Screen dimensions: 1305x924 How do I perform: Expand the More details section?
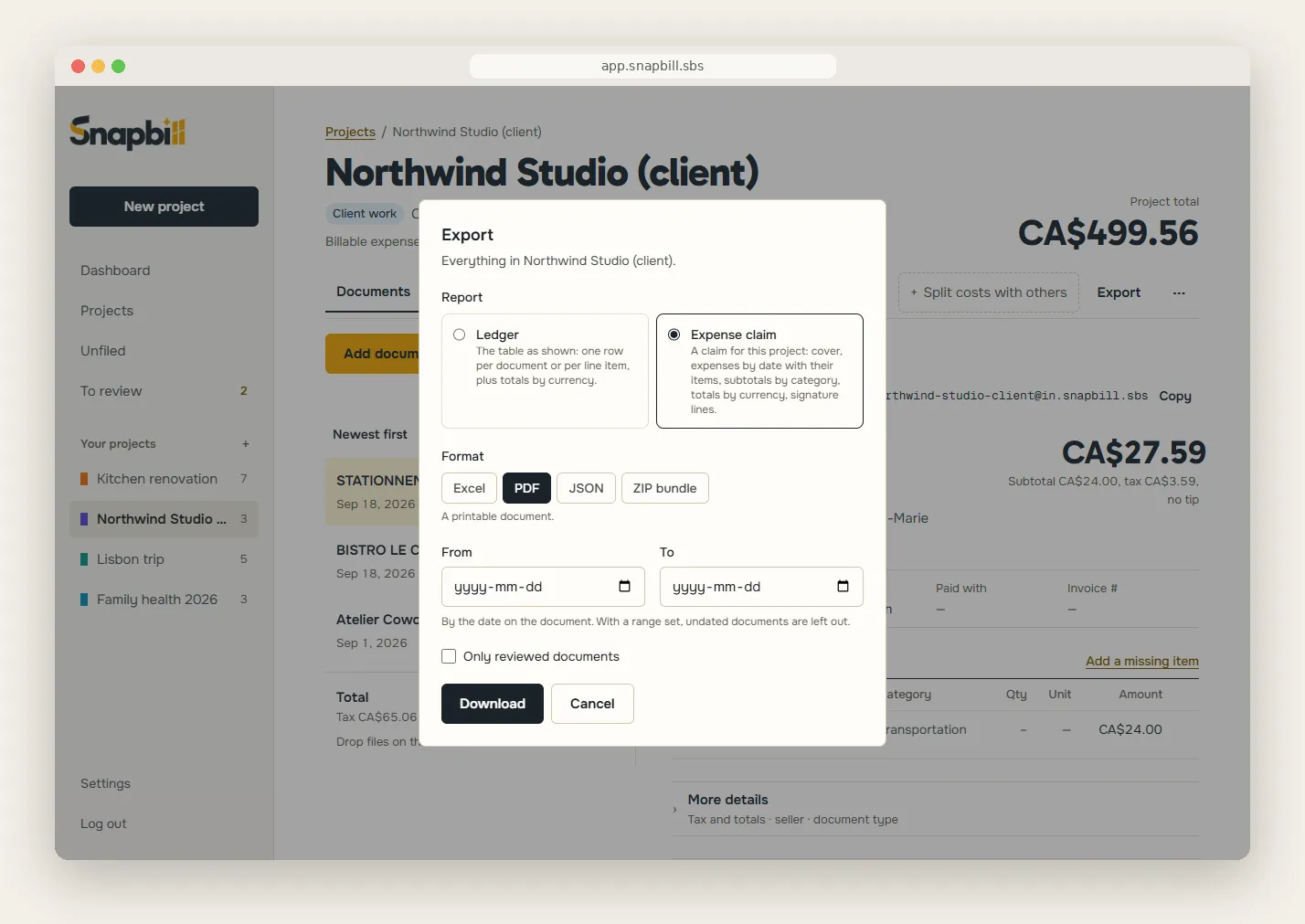pos(936,809)
